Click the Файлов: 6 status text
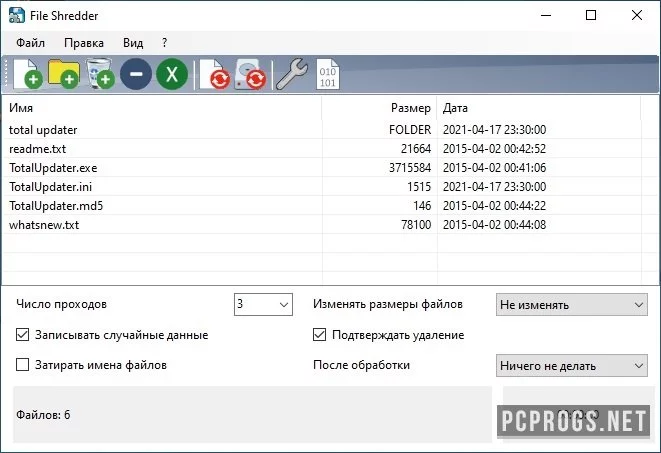 [43, 415]
